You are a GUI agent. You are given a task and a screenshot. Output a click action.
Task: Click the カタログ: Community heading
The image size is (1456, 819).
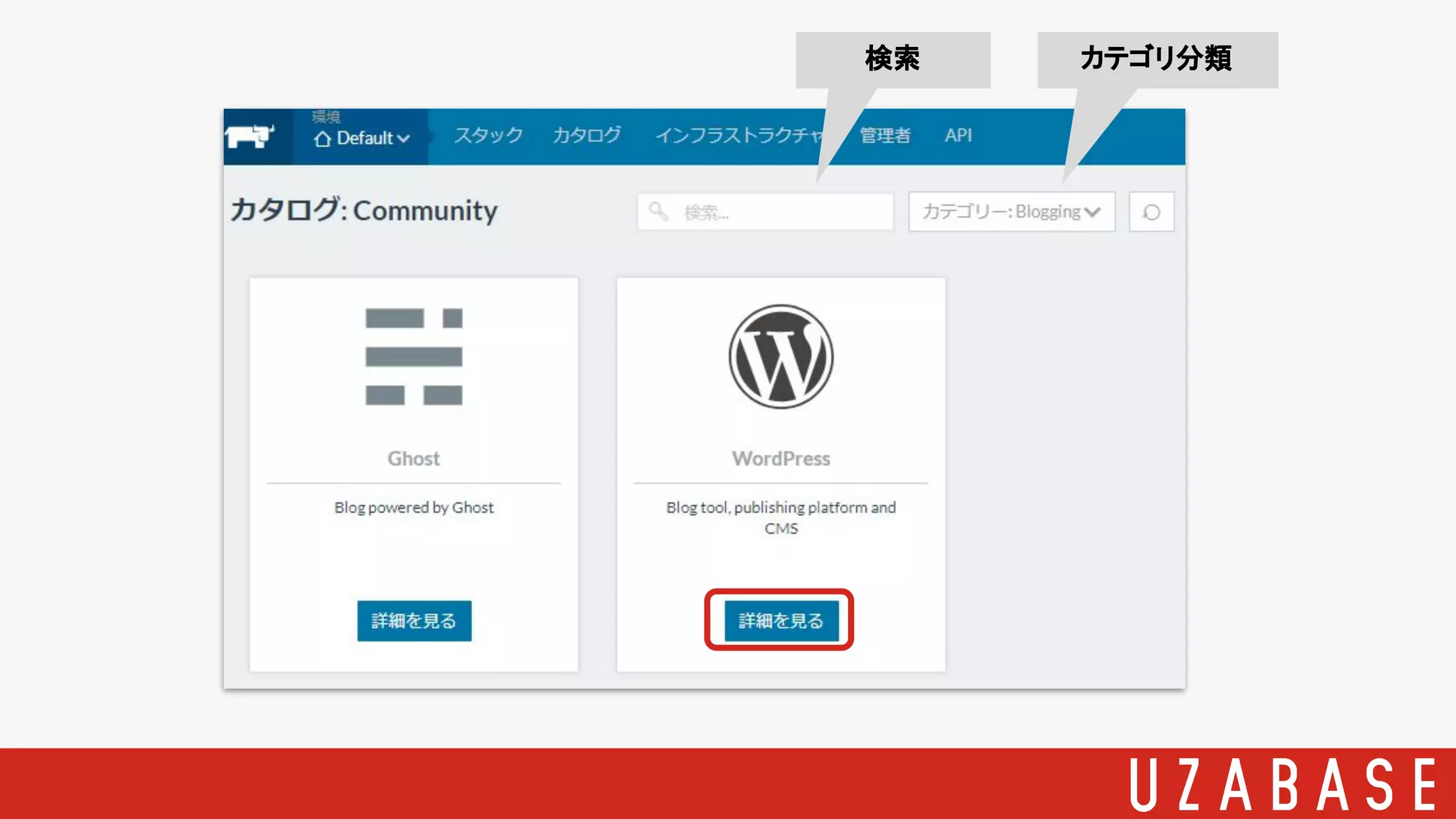coord(364,210)
